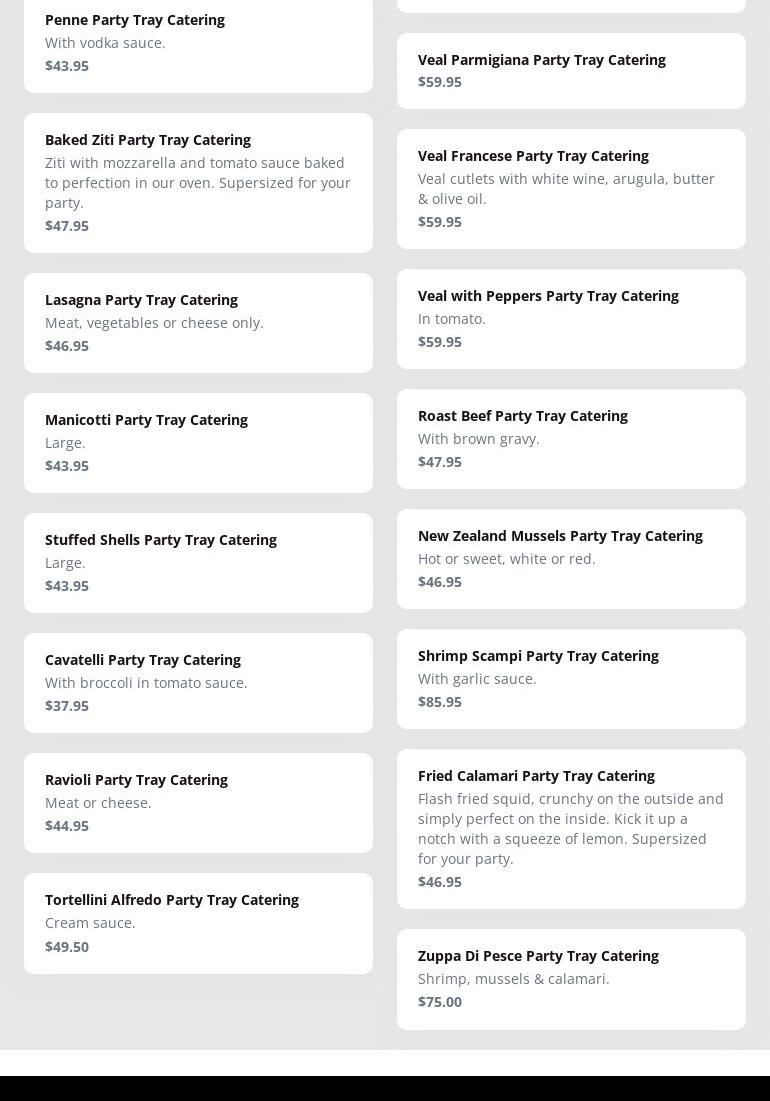Select Tortellini Alfredo Party Tray Catering

click(x=198, y=923)
